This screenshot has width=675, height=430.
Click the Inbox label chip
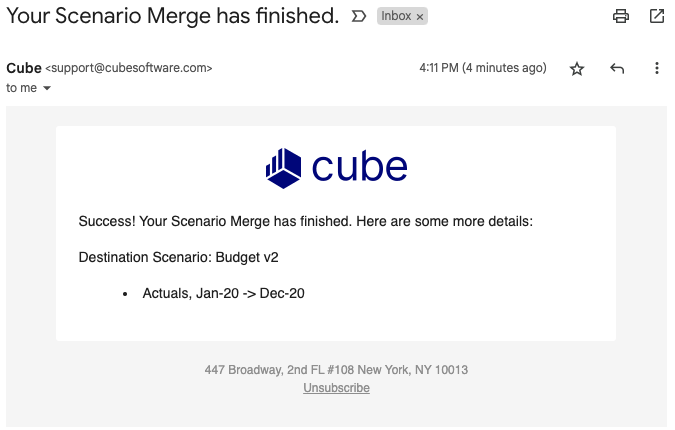click(x=396, y=16)
